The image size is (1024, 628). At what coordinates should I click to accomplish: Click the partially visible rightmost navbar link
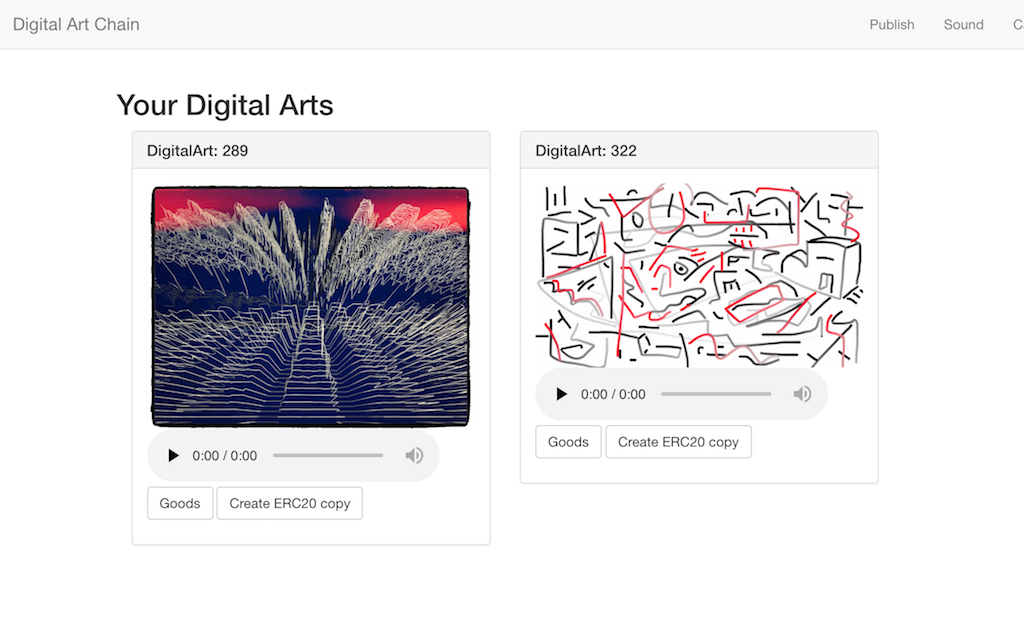1017,25
